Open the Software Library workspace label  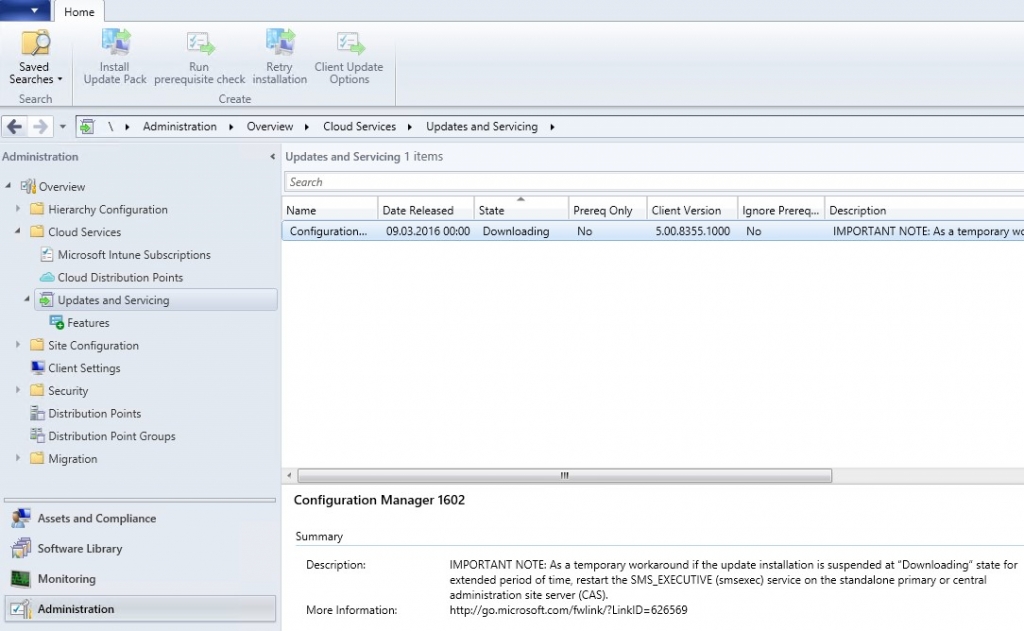80,549
